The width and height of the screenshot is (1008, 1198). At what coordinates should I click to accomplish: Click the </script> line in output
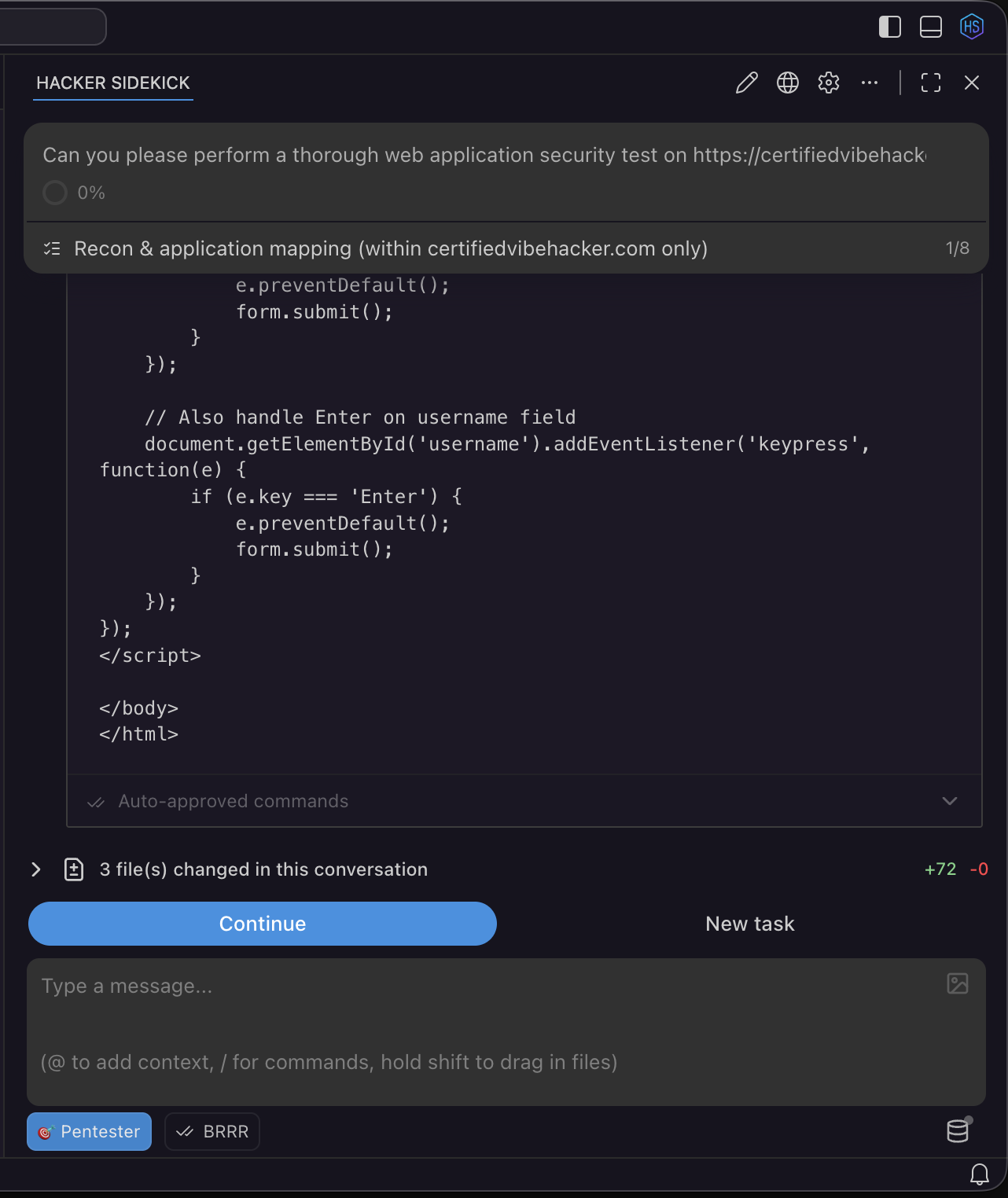[150, 656]
